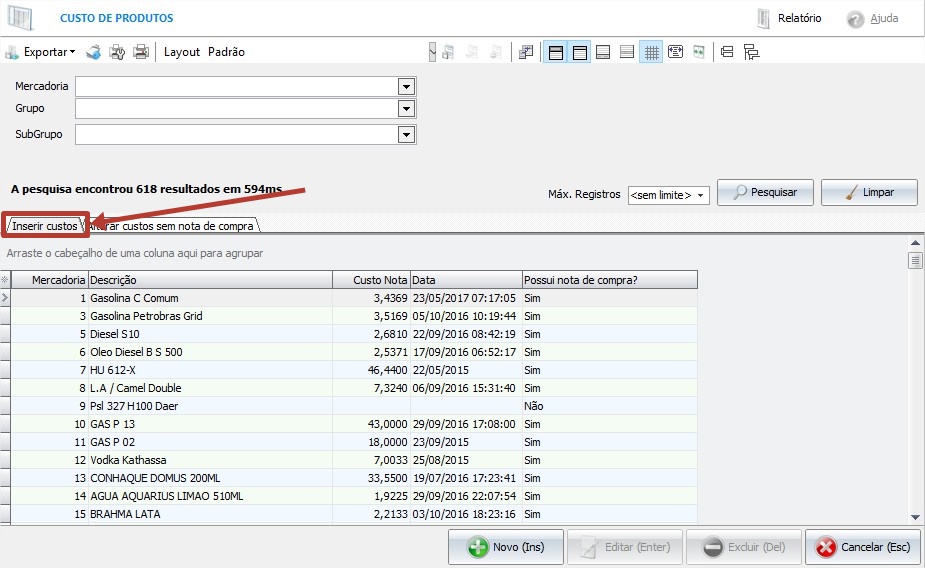
Task: Select the GAS P 13 row
Action: point(354,424)
